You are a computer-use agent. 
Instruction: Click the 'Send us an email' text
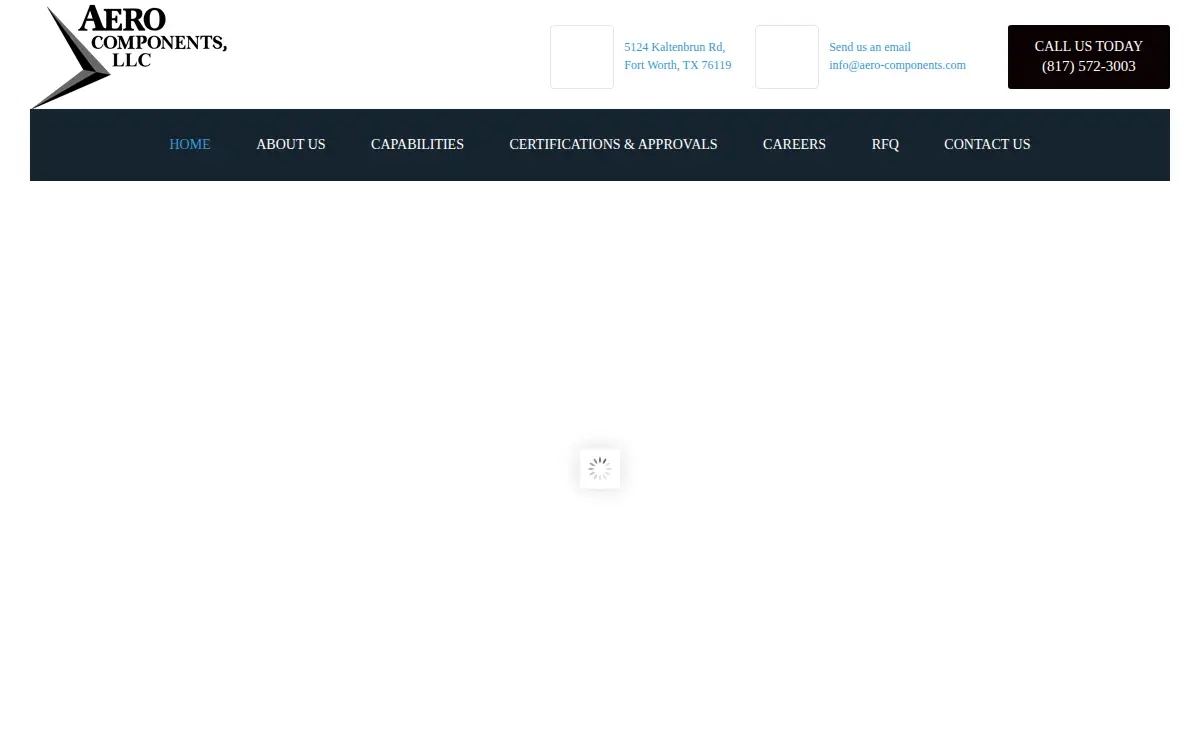(x=870, y=47)
